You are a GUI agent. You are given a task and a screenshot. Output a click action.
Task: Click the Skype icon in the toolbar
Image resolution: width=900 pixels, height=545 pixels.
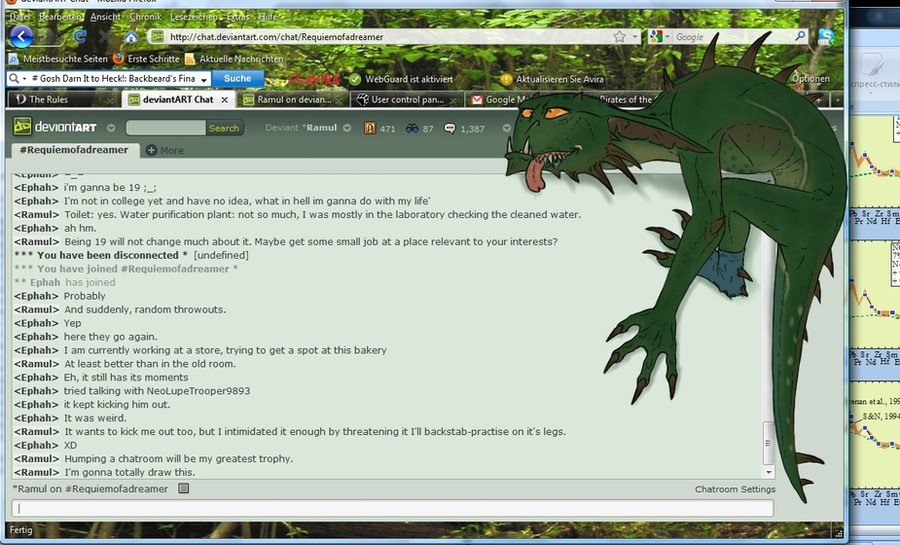pos(825,37)
